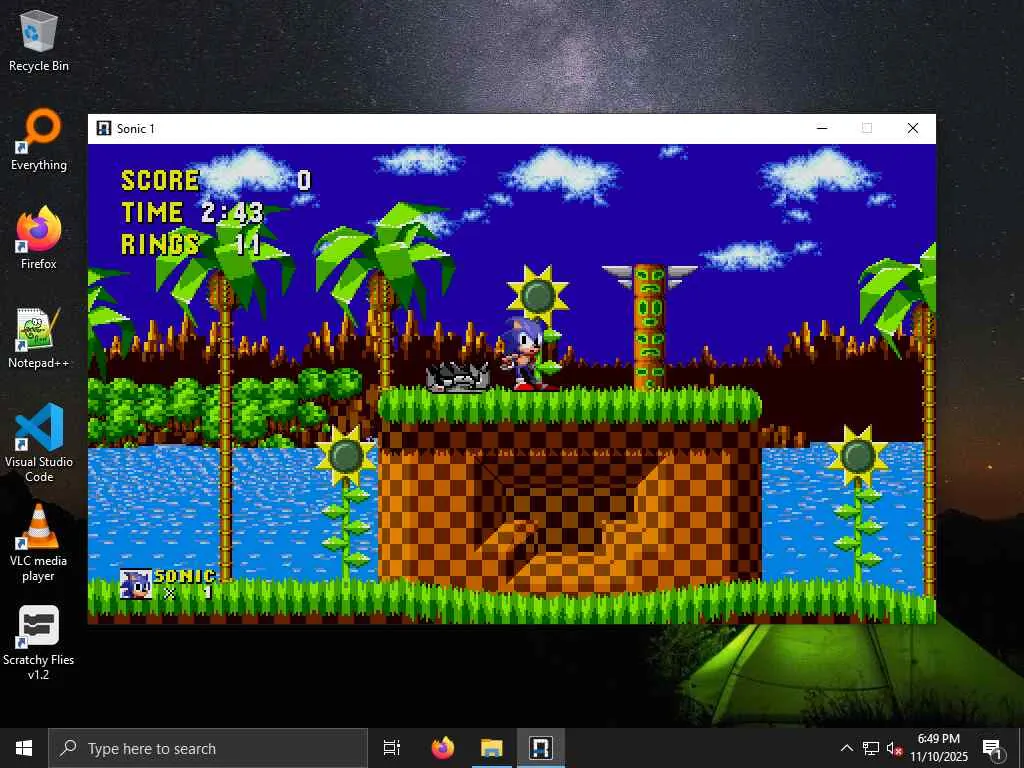Launch the Notepad++ desktop shortcut
1024x768 pixels.
pos(39,338)
